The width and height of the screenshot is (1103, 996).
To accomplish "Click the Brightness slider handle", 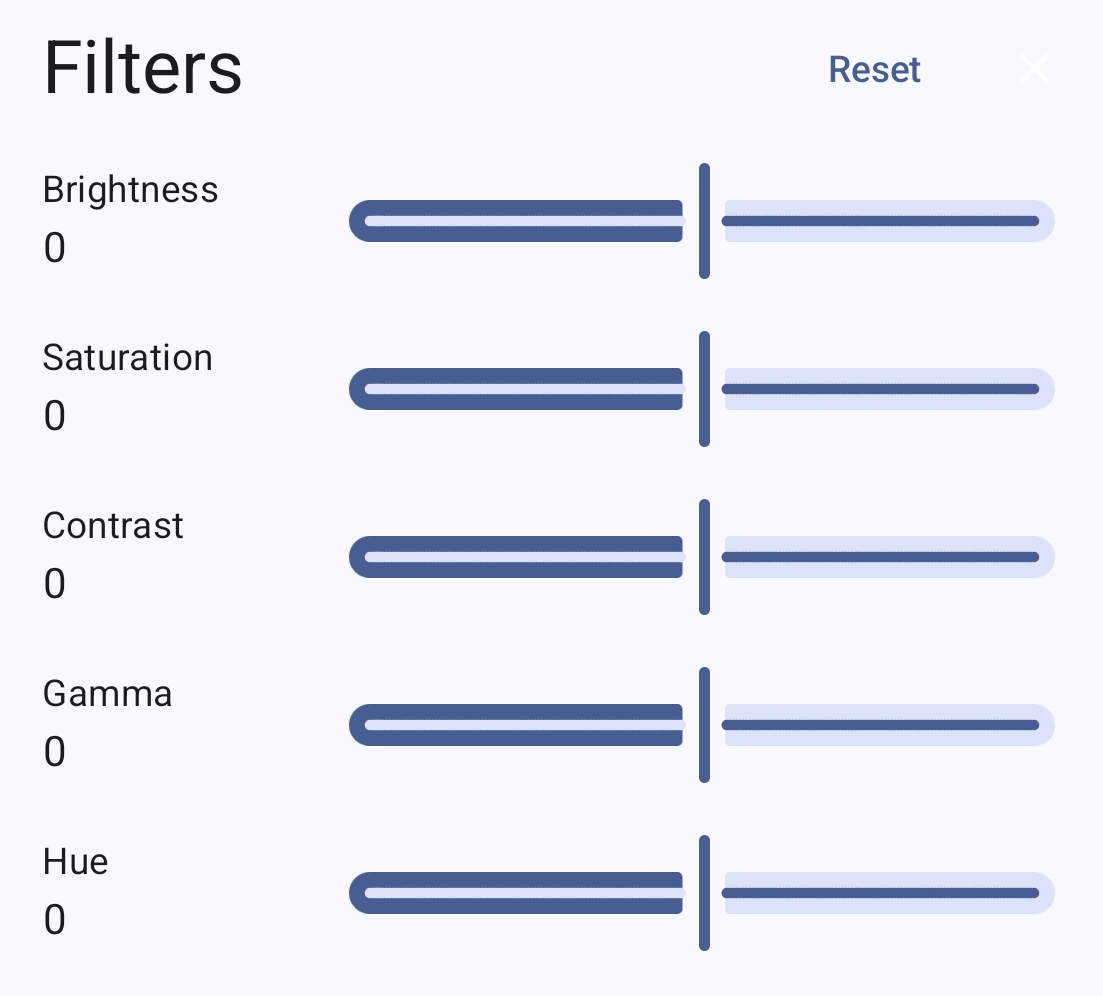I will point(703,221).
